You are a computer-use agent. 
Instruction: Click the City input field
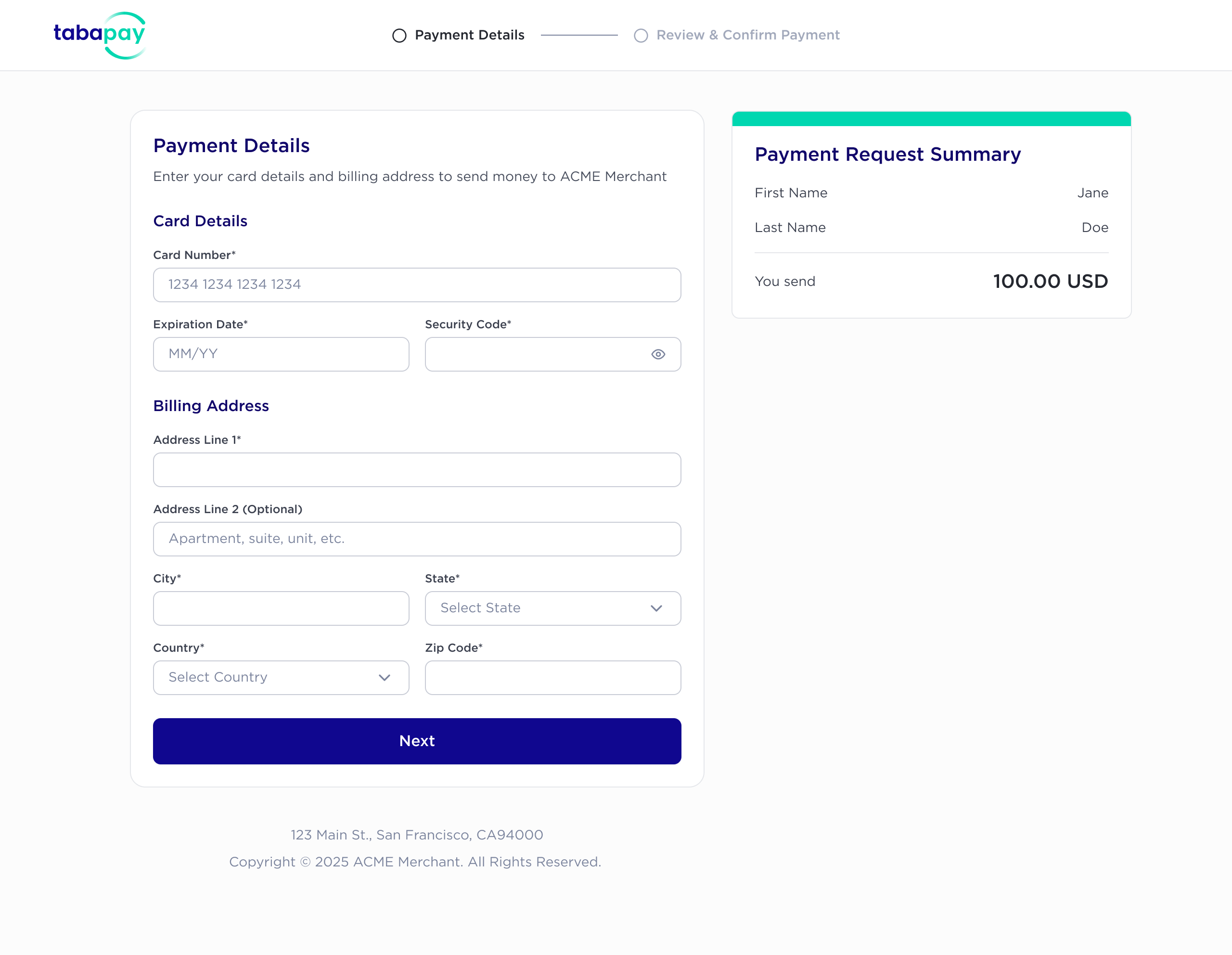281,608
